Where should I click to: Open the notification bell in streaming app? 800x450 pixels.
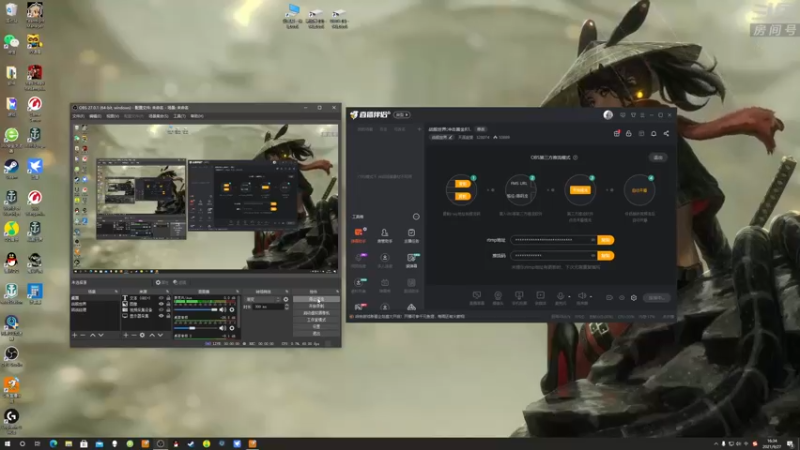(x=654, y=133)
